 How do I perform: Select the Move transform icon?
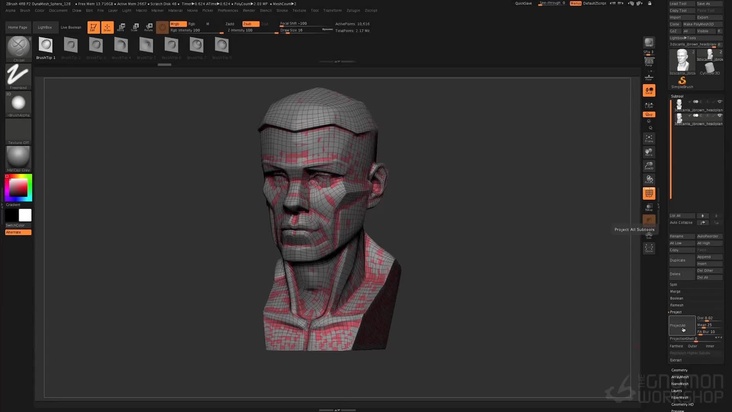tap(121, 28)
